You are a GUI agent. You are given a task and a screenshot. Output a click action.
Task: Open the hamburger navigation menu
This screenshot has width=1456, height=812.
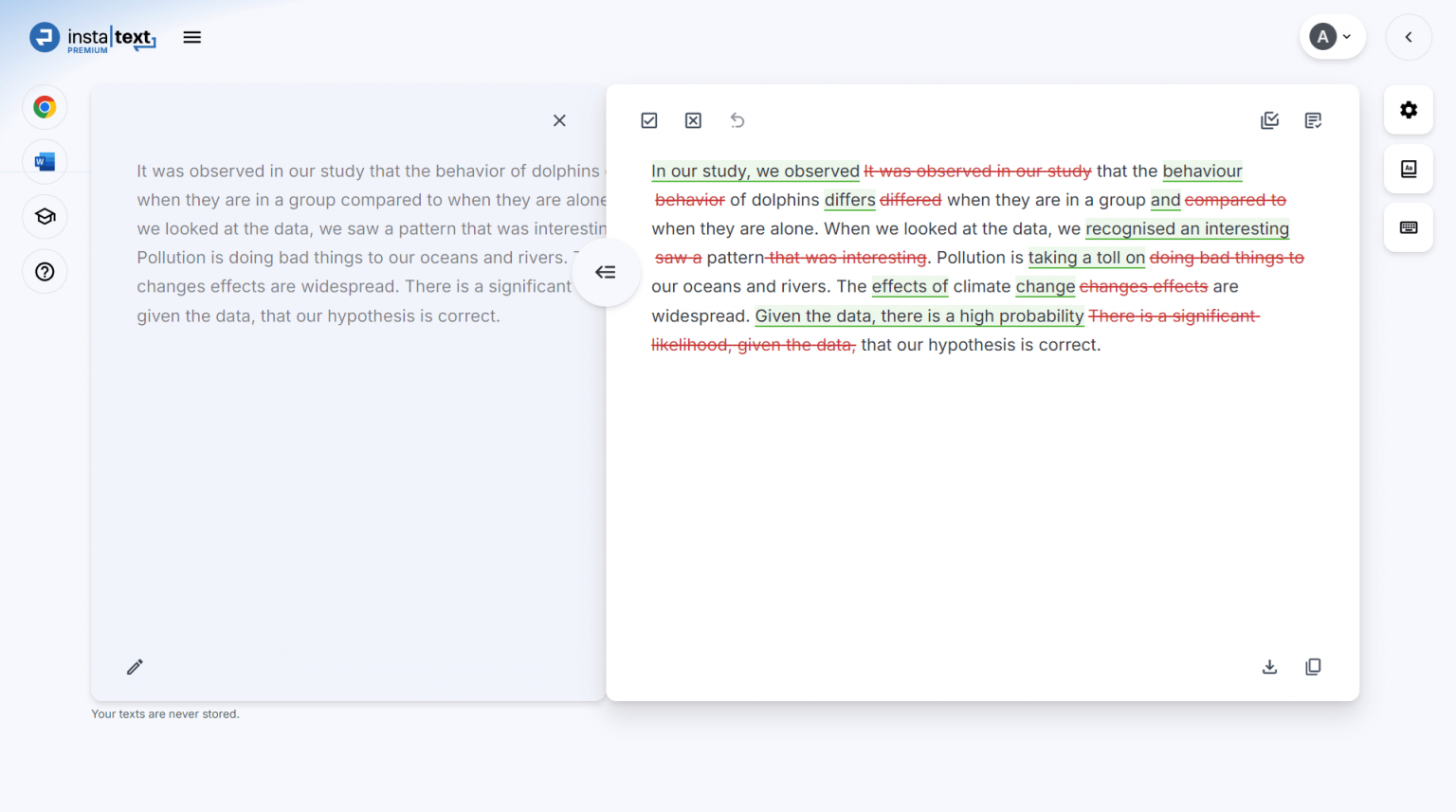click(192, 37)
